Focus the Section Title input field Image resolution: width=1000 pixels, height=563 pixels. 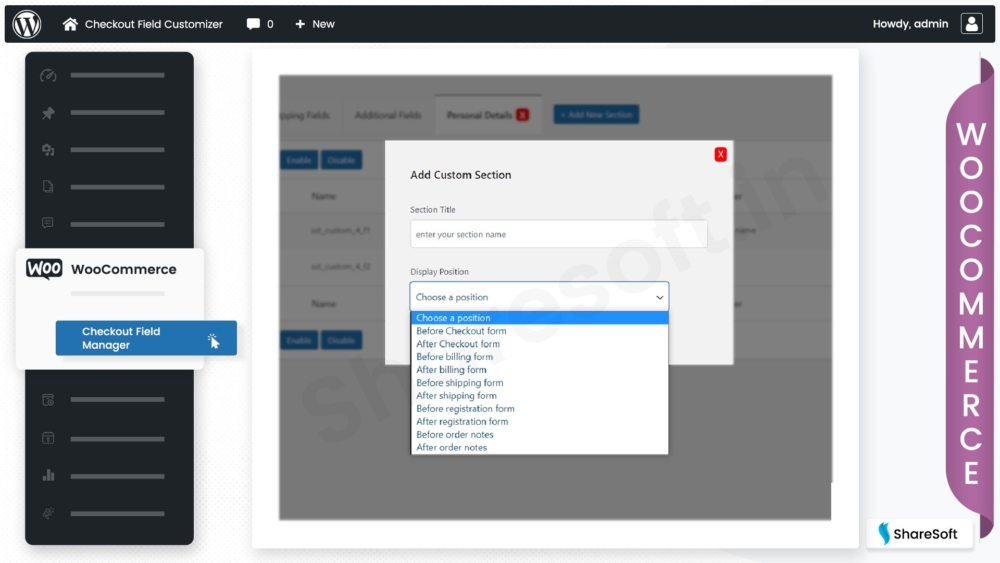tap(559, 234)
